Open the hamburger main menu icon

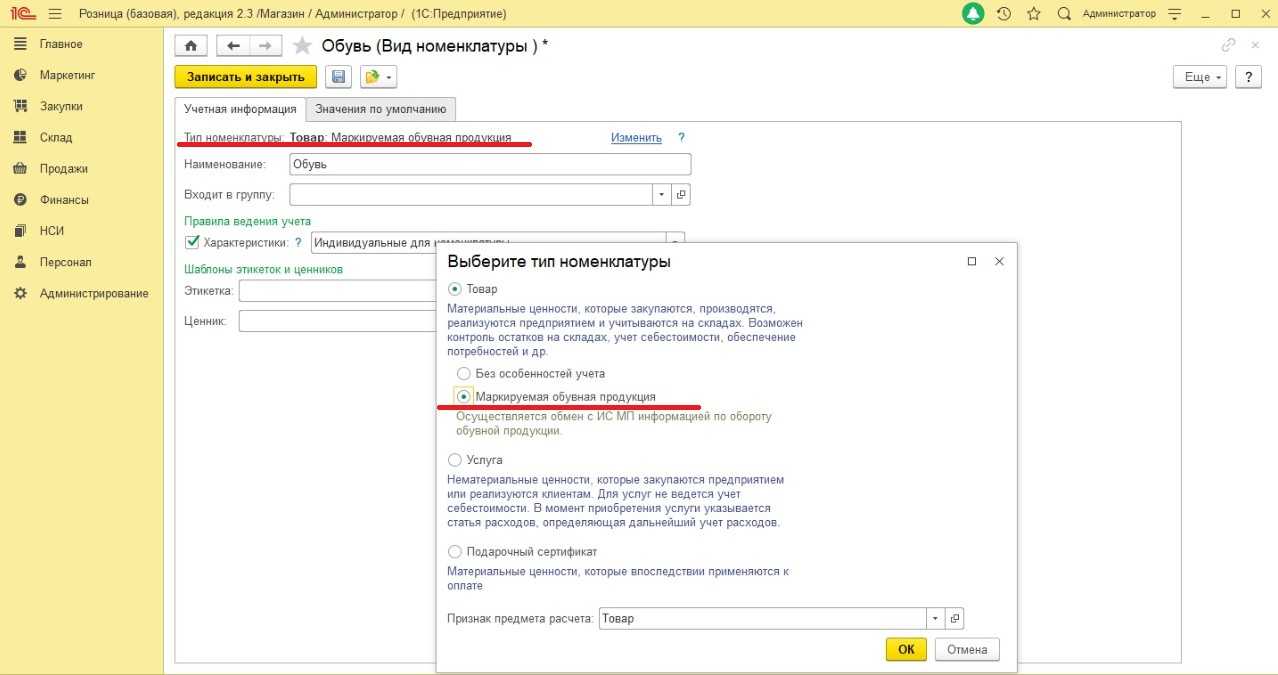[54, 14]
